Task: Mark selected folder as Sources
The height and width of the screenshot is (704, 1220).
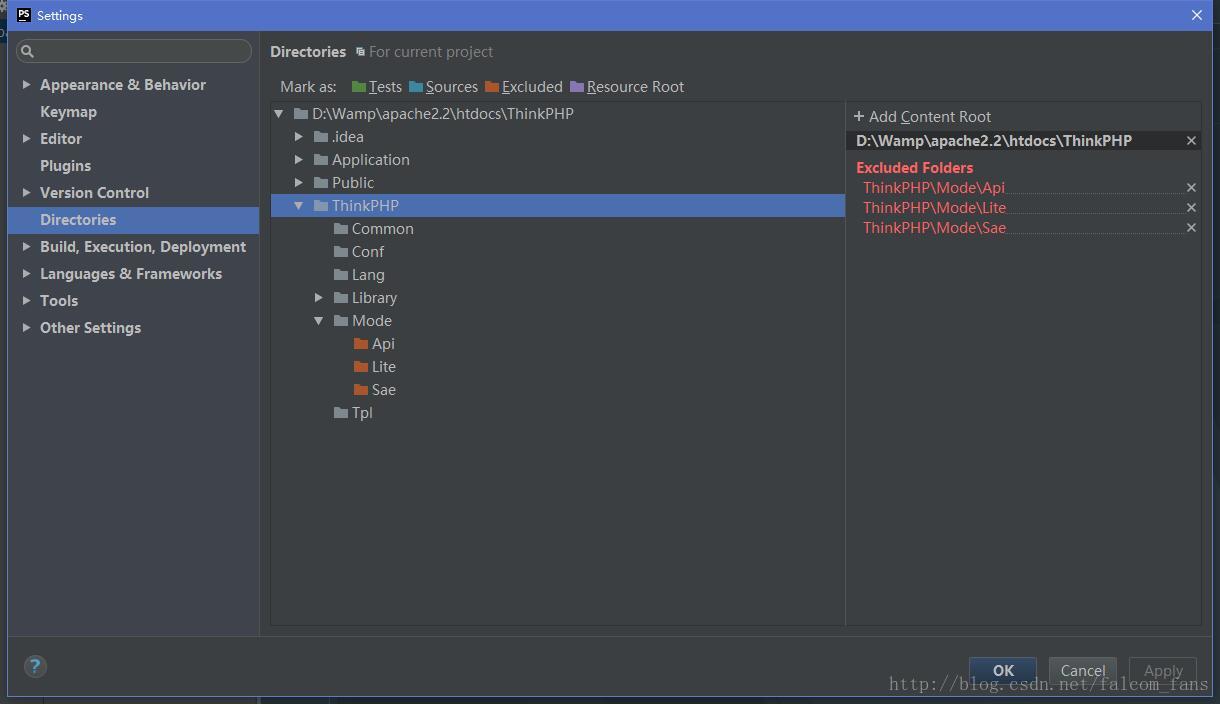Action: click(x=443, y=87)
